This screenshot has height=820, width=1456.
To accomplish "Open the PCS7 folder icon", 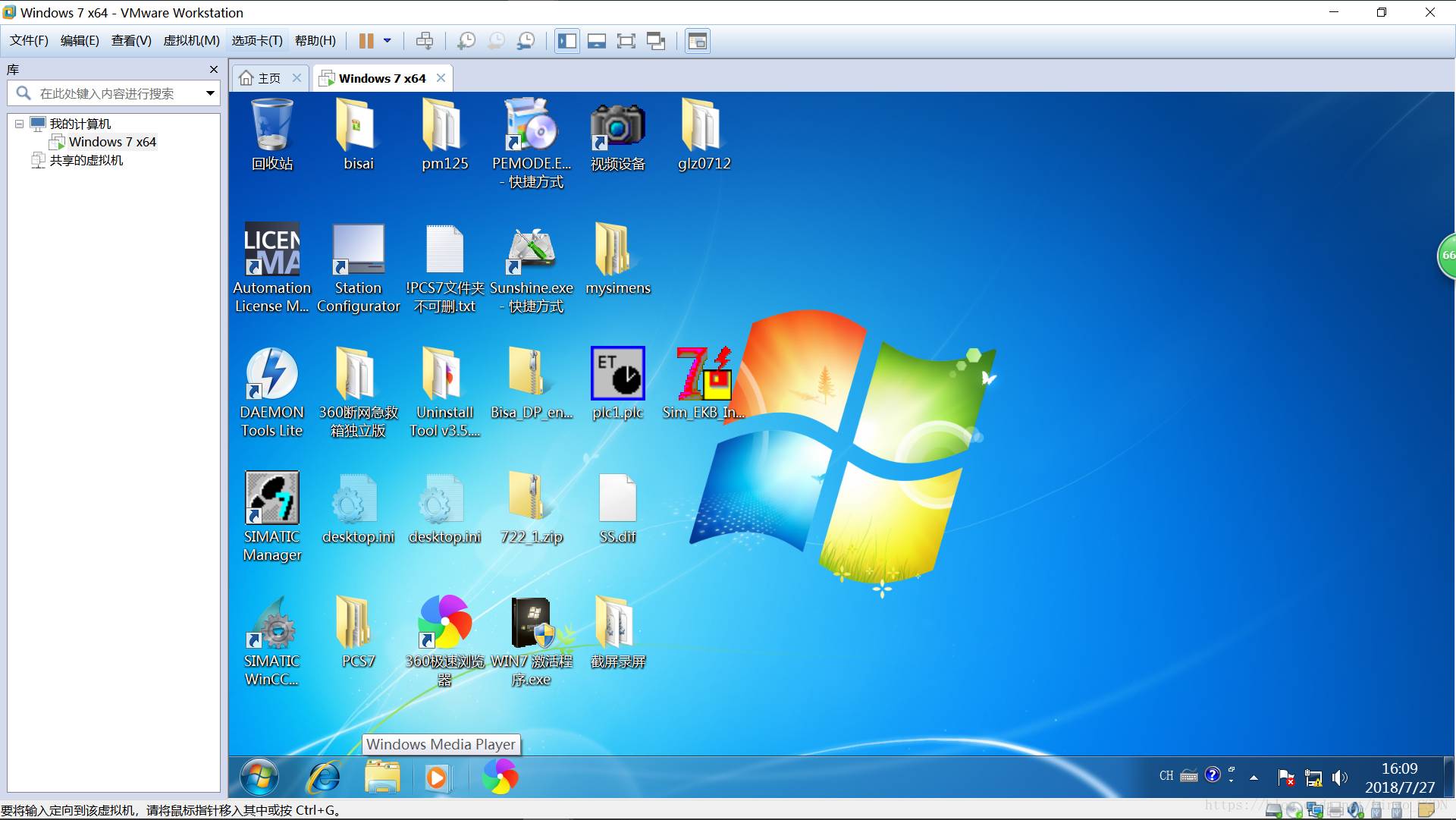I will click(358, 632).
